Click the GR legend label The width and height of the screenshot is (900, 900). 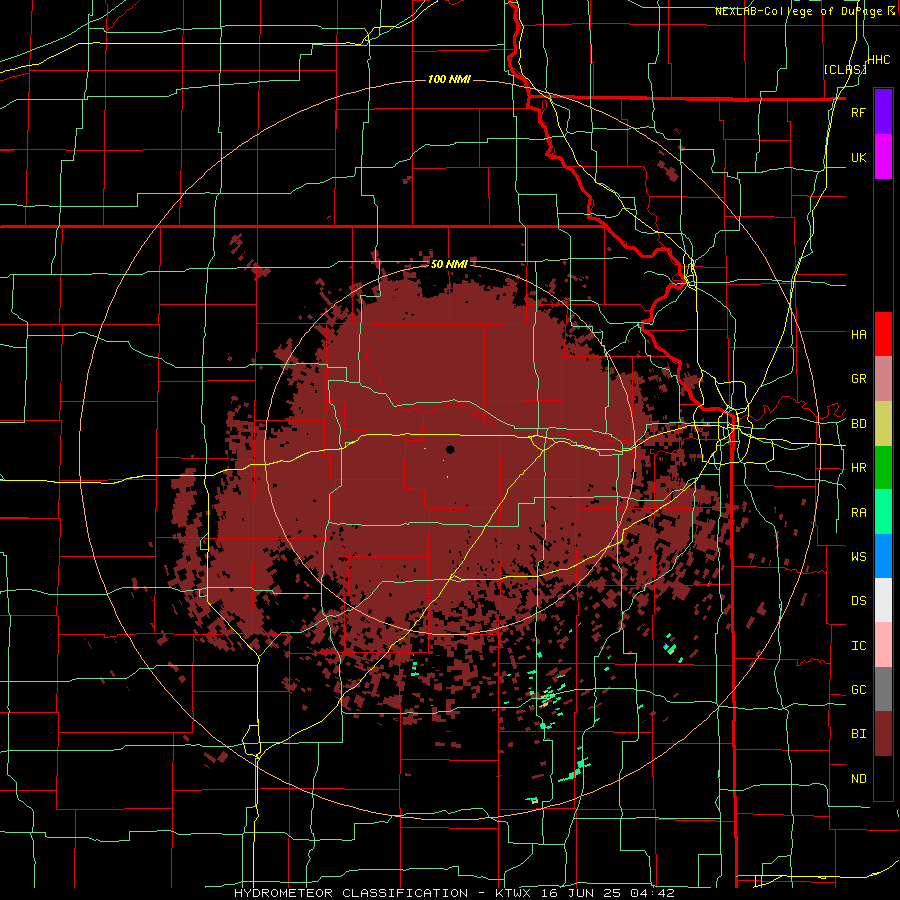[858, 379]
